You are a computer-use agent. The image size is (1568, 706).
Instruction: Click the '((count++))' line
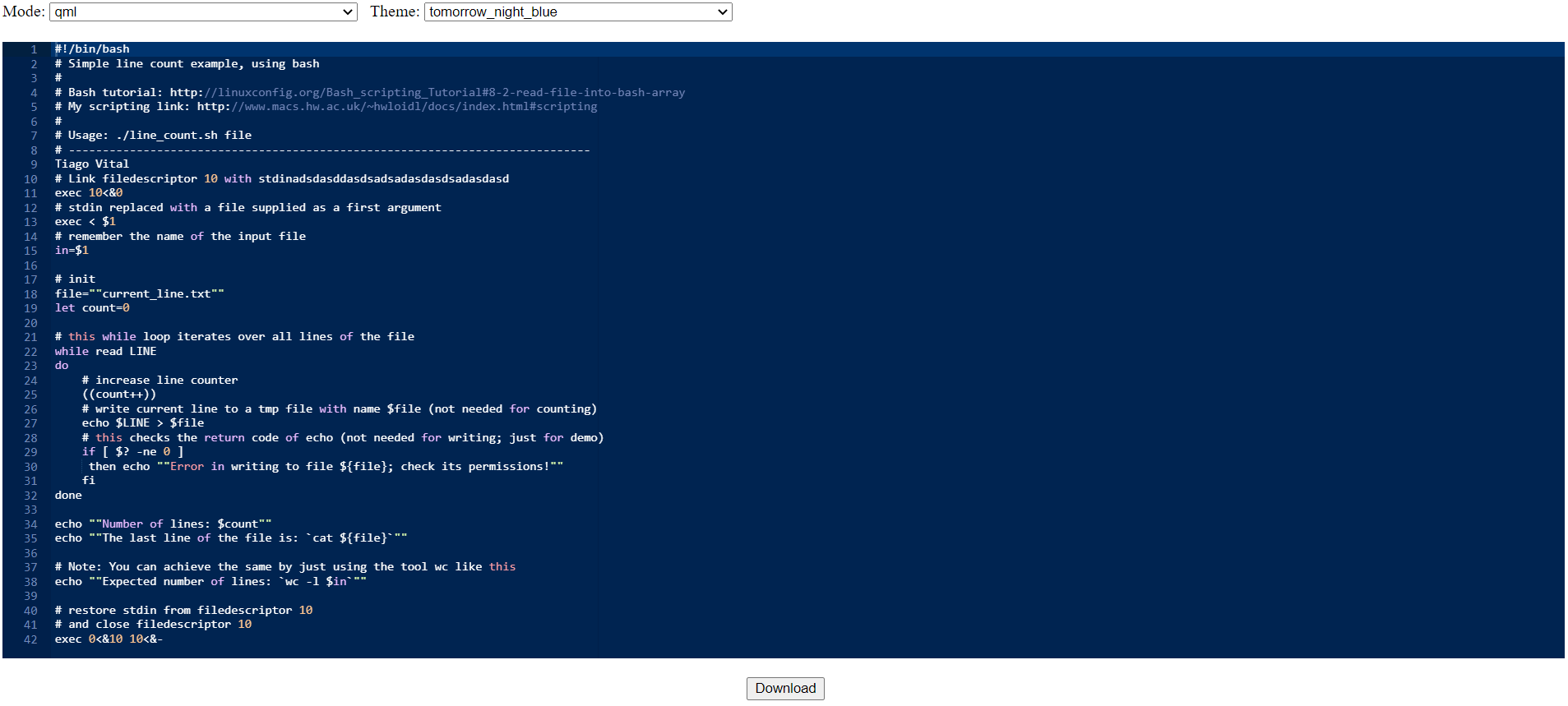[x=119, y=395]
